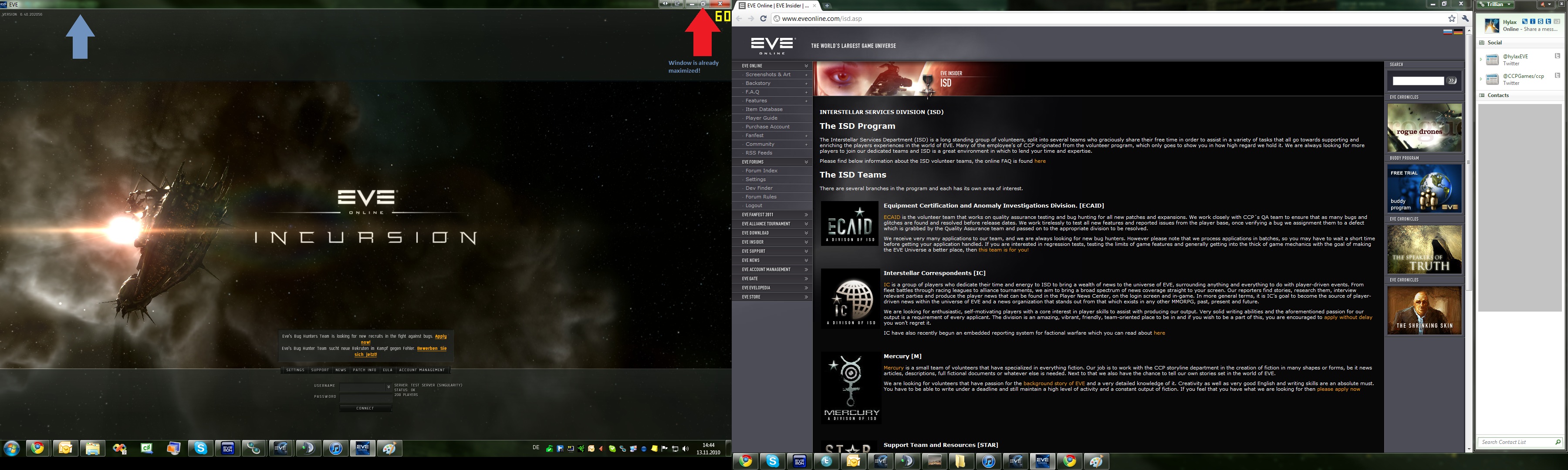1568x470 pixels.
Task: Open iTunes from the left taskbar
Action: point(335,449)
